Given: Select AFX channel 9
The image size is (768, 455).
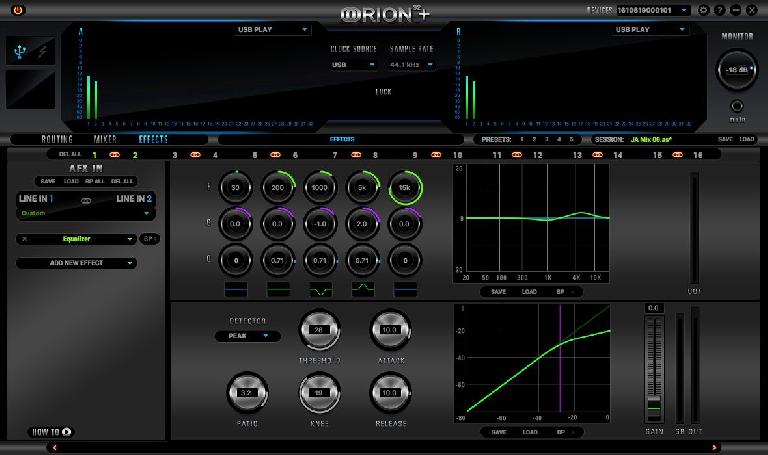Looking at the screenshot, I should click(x=415, y=155).
